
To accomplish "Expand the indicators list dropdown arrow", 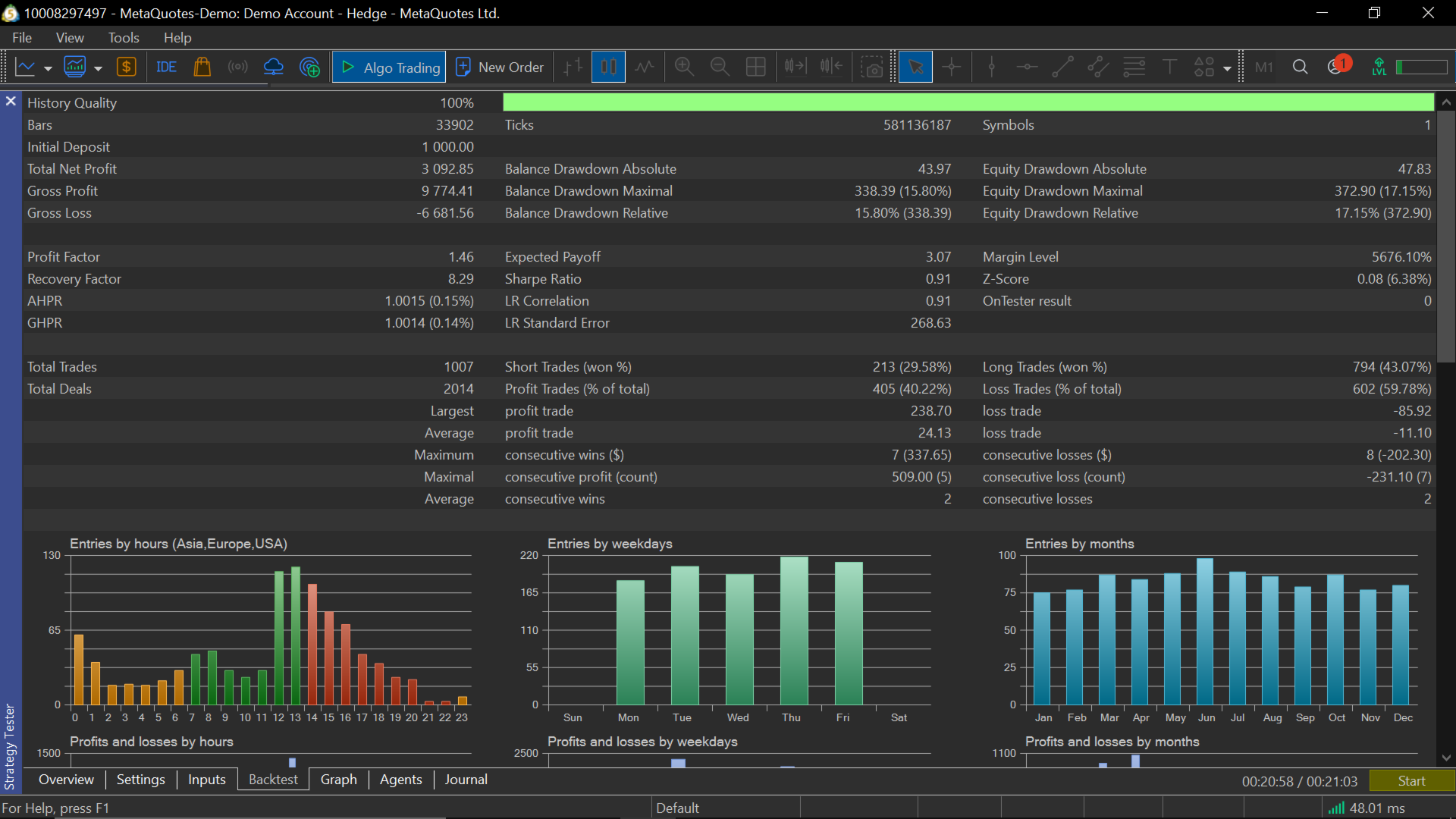I will (x=98, y=68).
